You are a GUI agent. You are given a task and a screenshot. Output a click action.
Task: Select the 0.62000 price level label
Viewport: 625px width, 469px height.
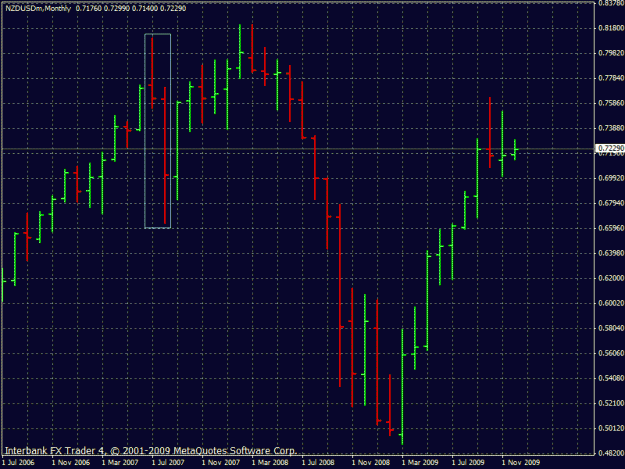pos(611,278)
